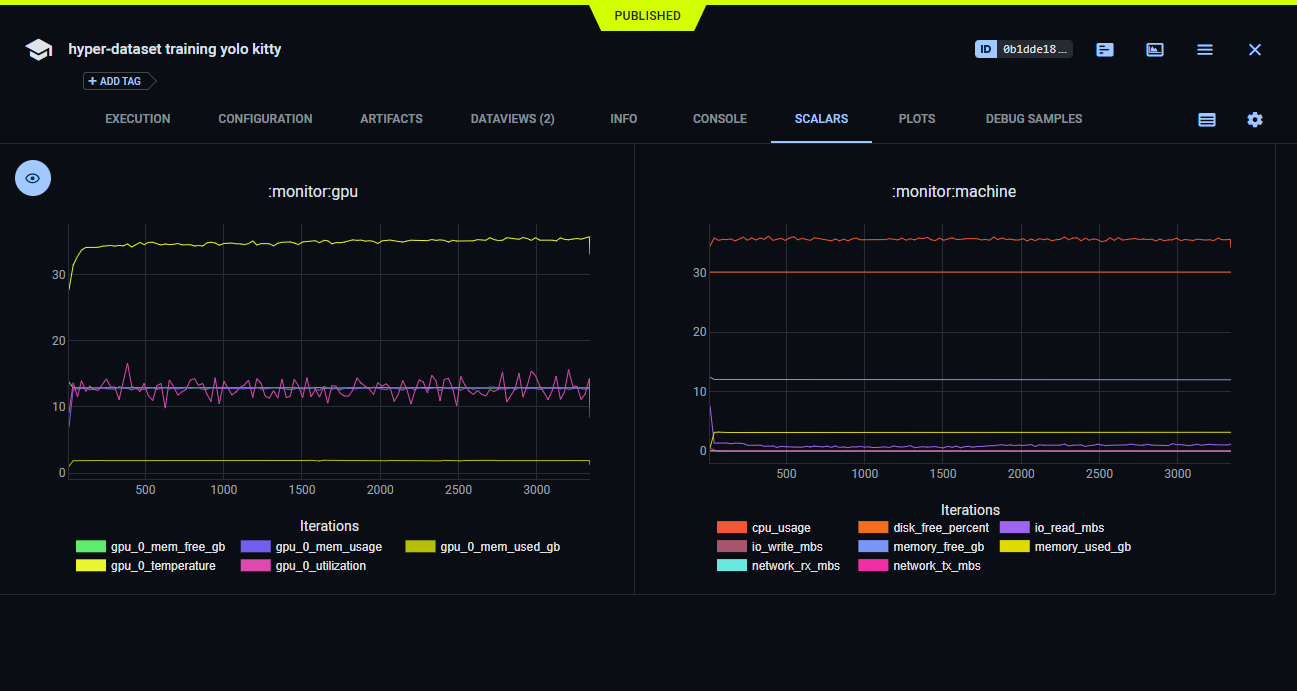View the EXECUTION tab
Image resolution: width=1297 pixels, height=691 pixels.
click(137, 119)
